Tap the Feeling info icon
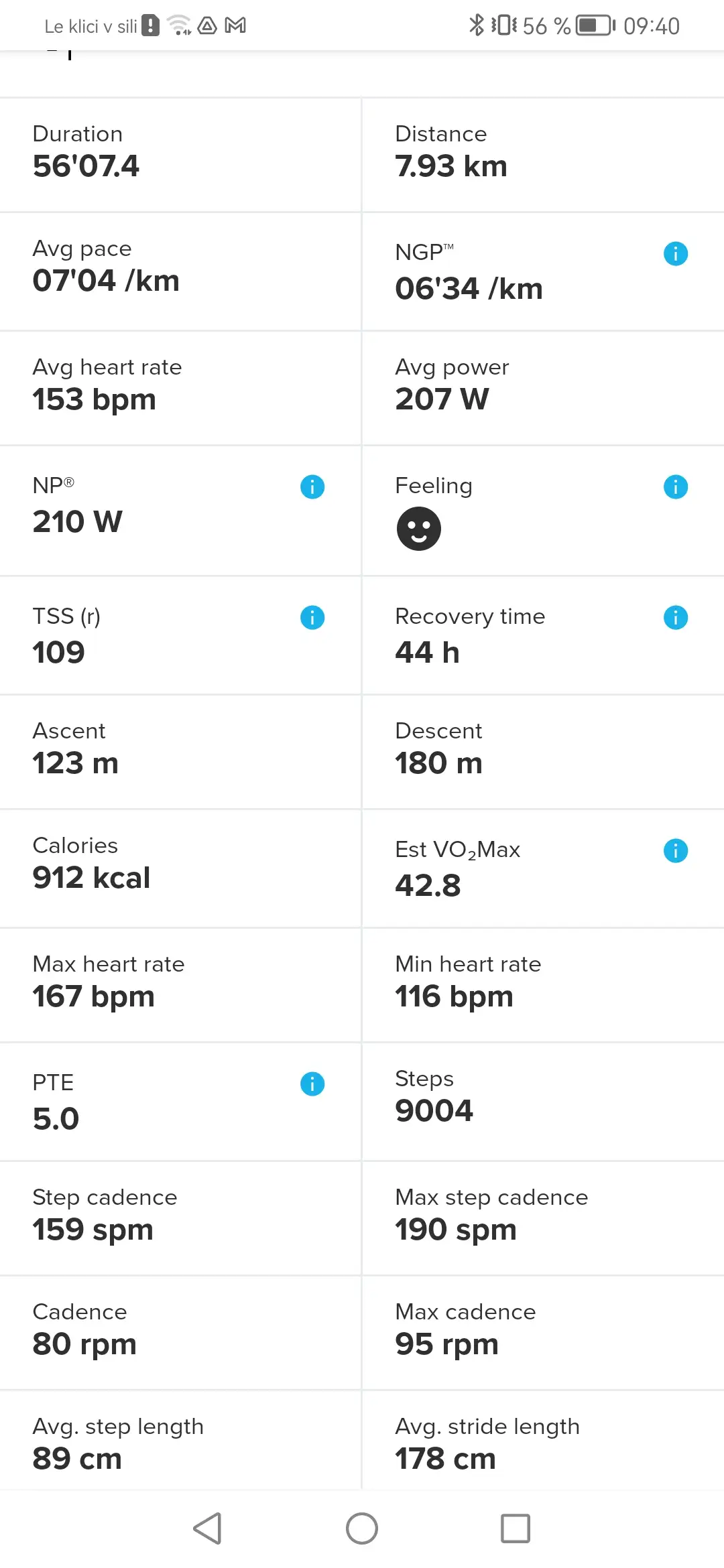 click(x=675, y=487)
